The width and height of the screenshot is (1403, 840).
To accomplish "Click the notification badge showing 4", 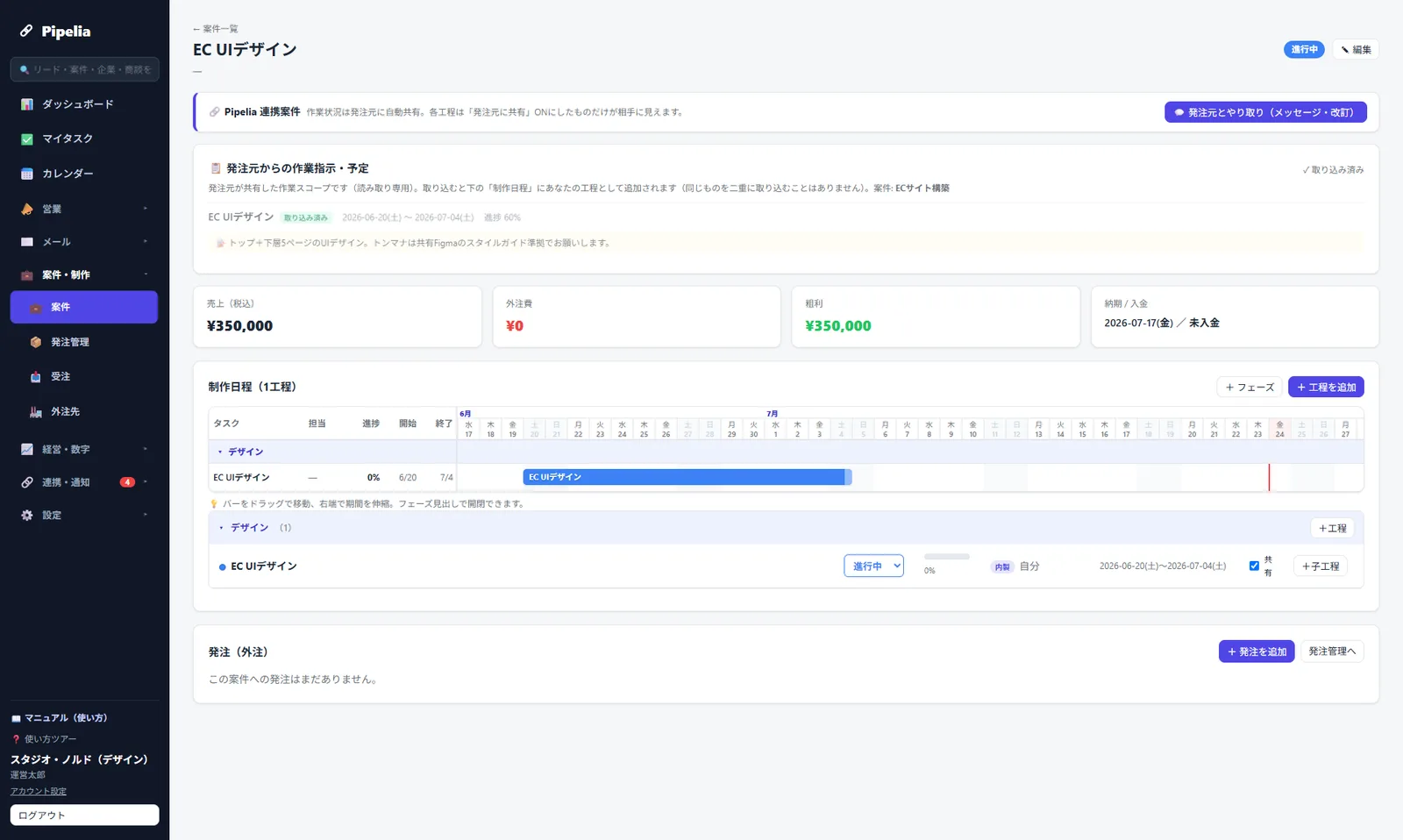I will pos(127,482).
